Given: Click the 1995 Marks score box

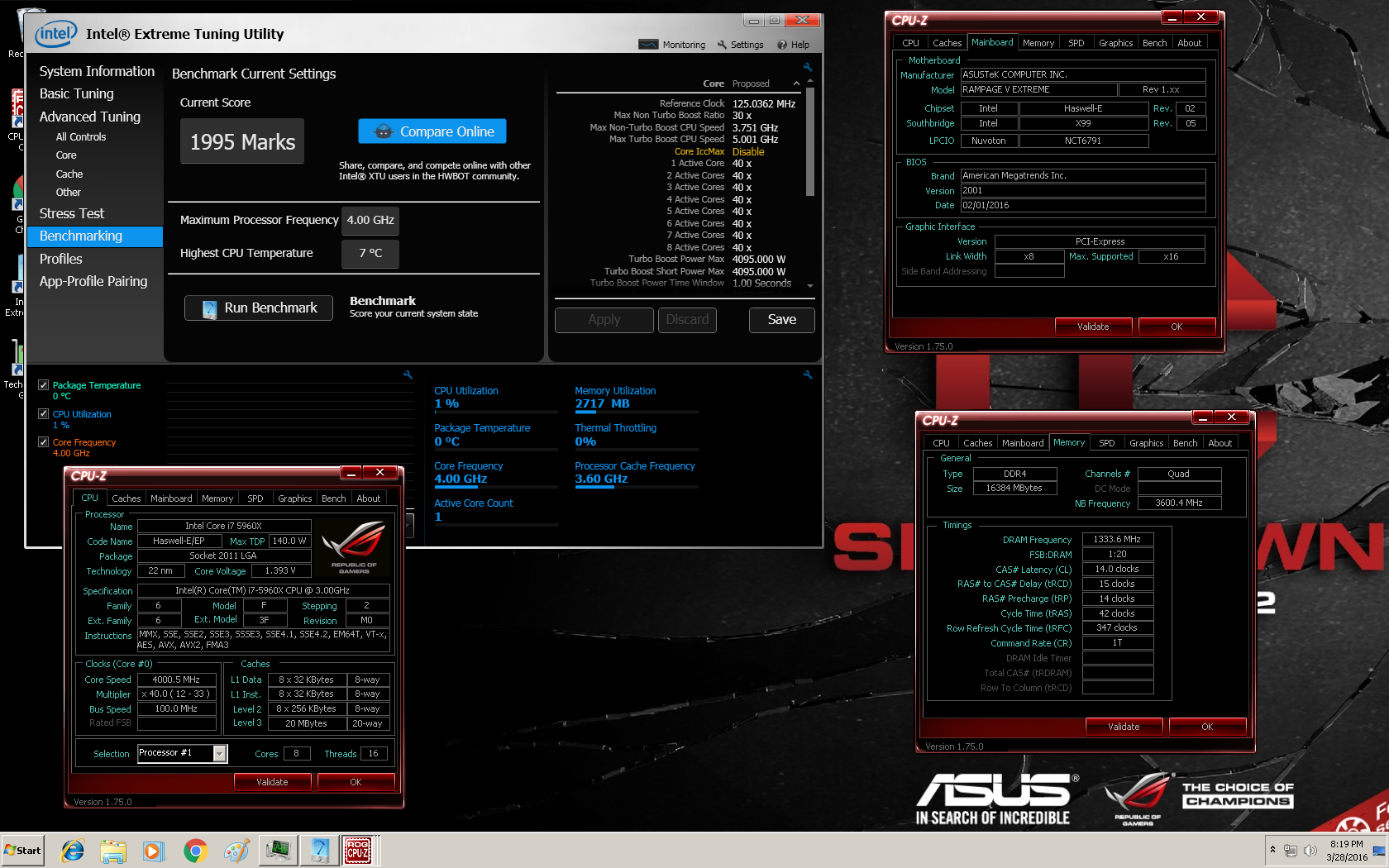Looking at the screenshot, I should pyautogui.click(x=242, y=141).
